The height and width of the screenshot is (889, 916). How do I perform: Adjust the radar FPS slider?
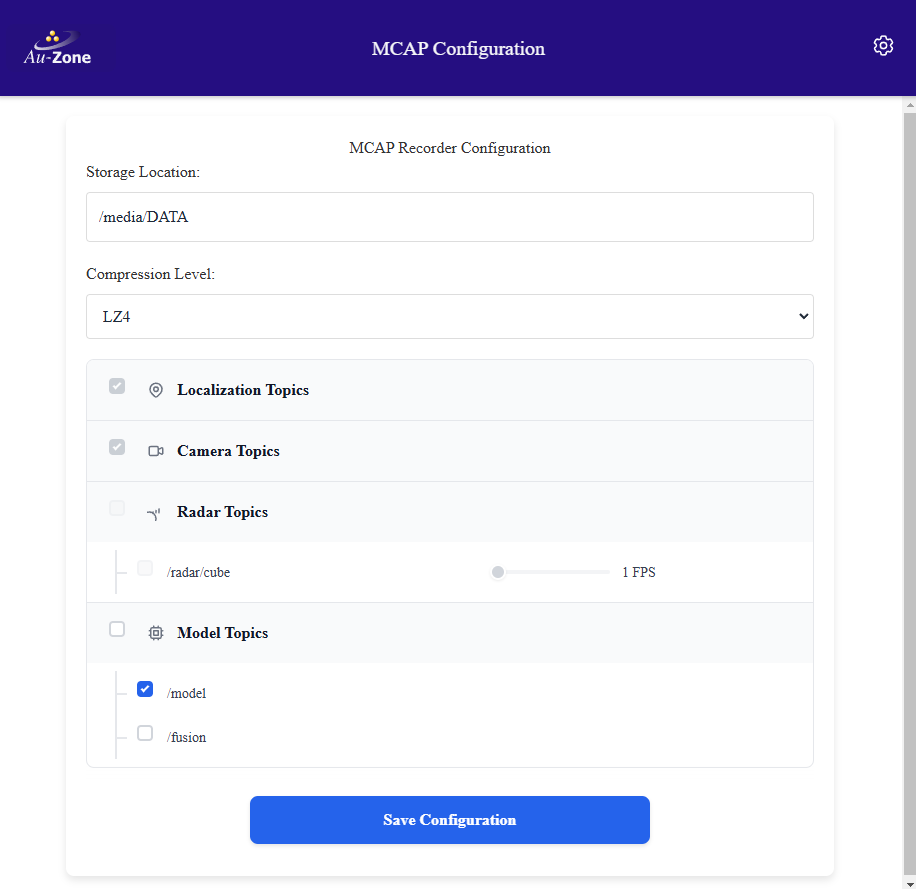pos(497,571)
